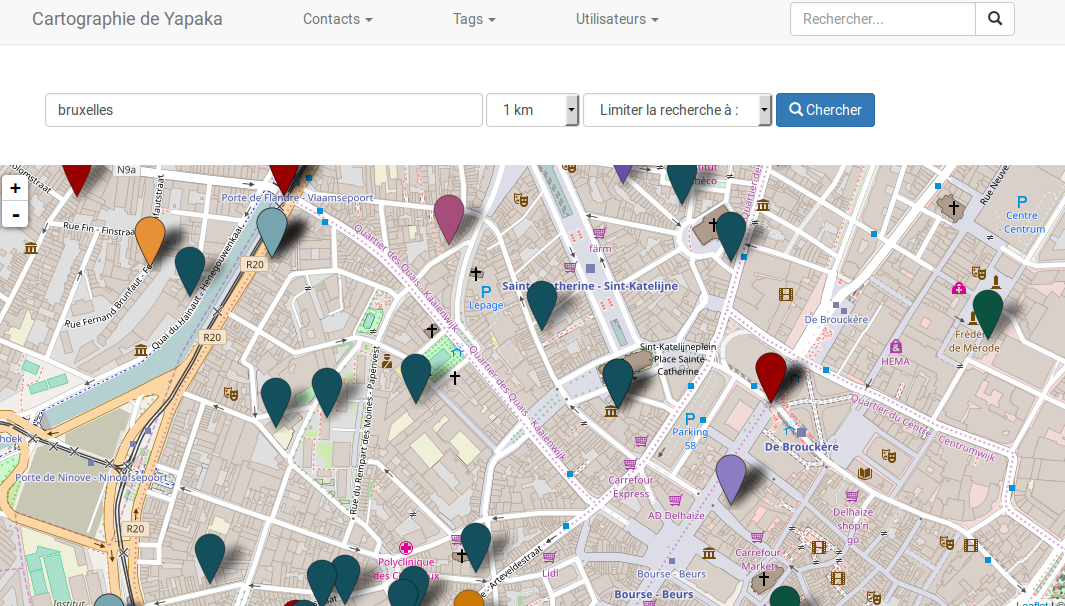Click the orange map marker
The width and height of the screenshot is (1065, 606).
click(150, 239)
